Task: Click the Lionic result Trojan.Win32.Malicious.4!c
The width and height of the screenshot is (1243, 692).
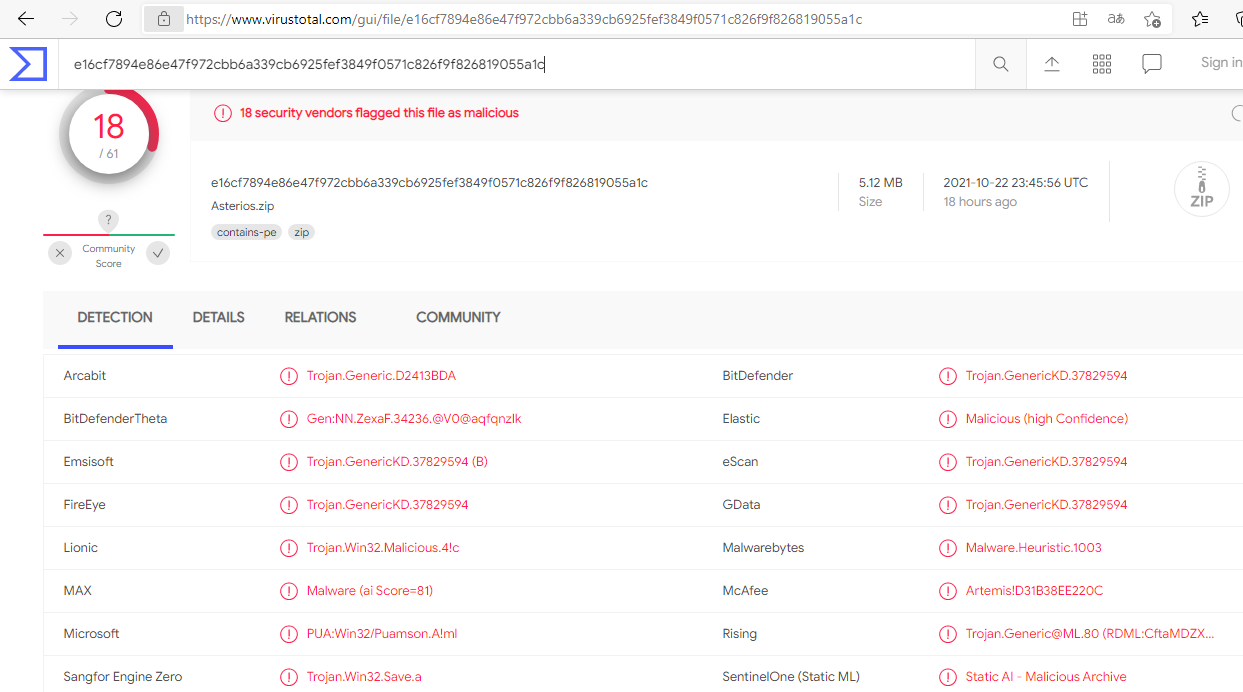Action: click(x=383, y=548)
